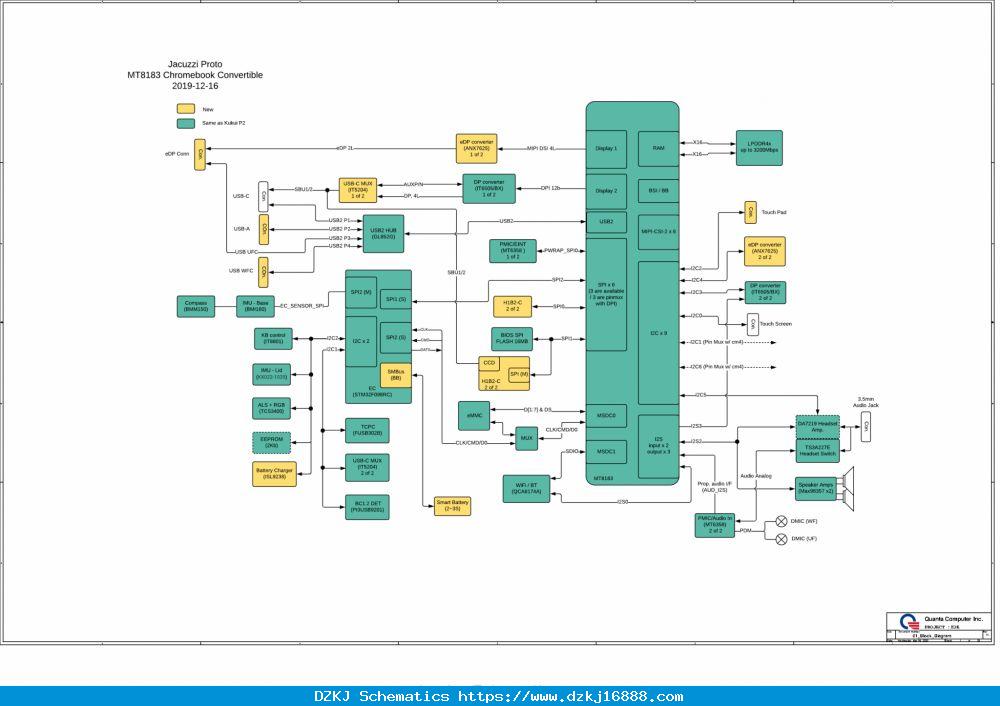Select the ALS + RGB (TCS3400) block

pos(272,409)
